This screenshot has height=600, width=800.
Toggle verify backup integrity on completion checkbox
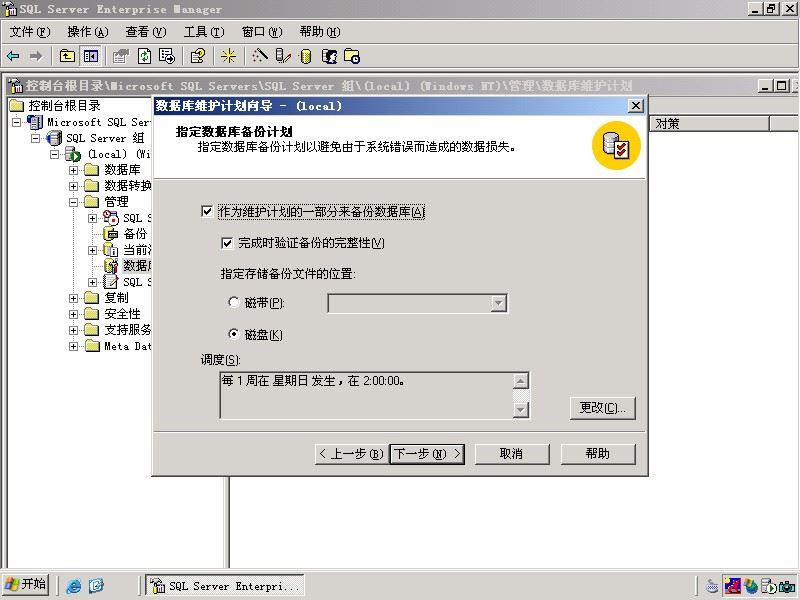click(227, 243)
